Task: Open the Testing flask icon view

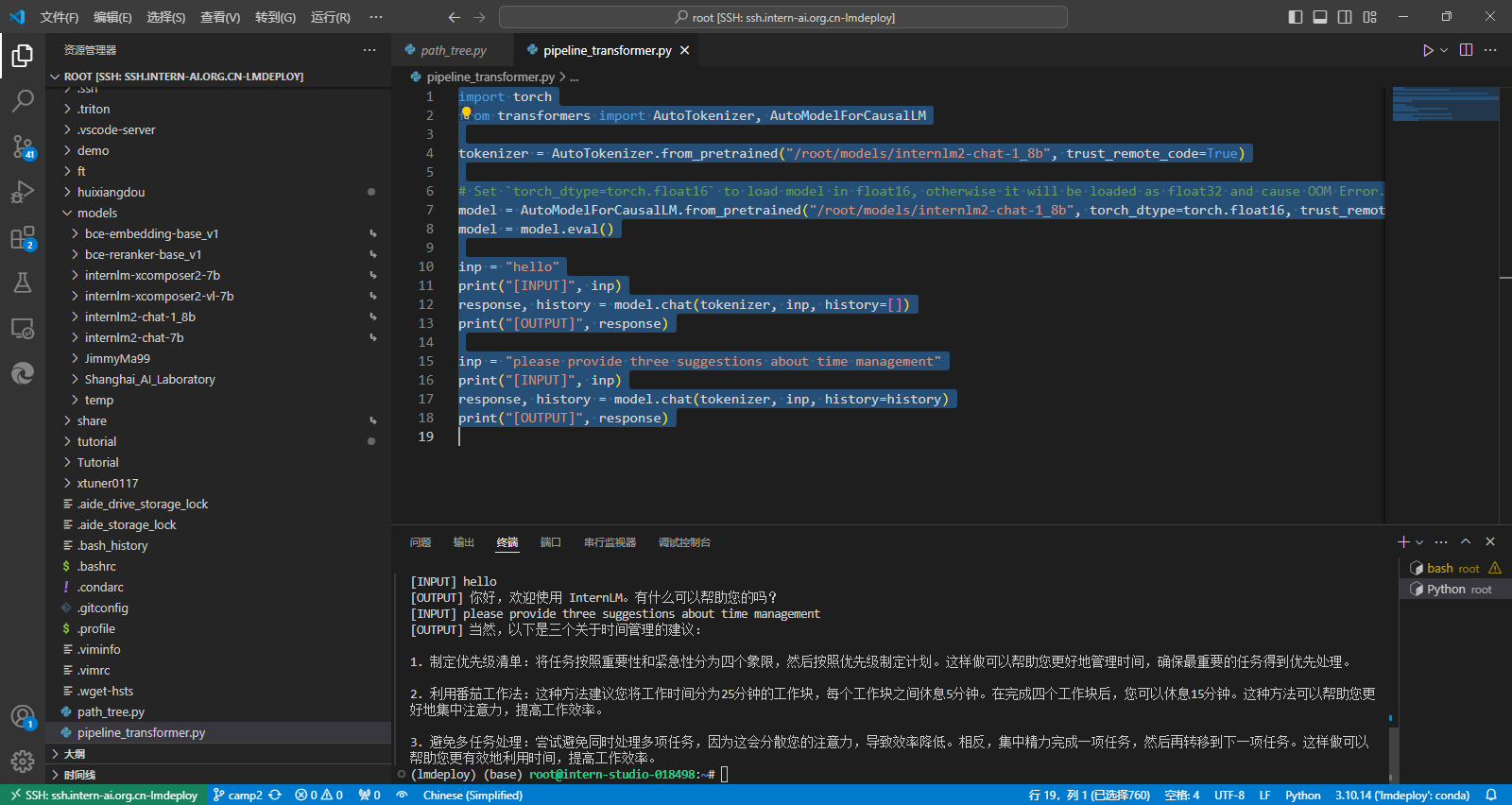Action: pyautogui.click(x=23, y=283)
